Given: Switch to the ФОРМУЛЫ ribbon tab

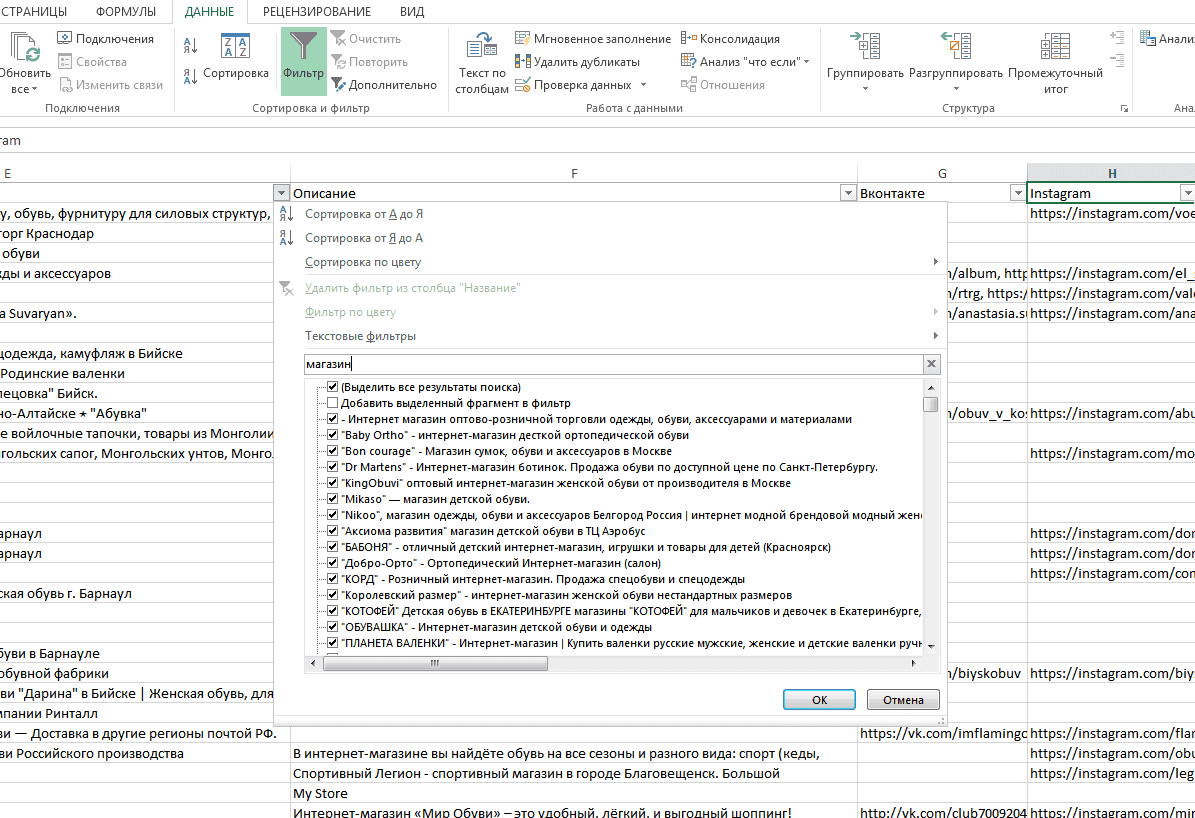Looking at the screenshot, I should point(126,11).
